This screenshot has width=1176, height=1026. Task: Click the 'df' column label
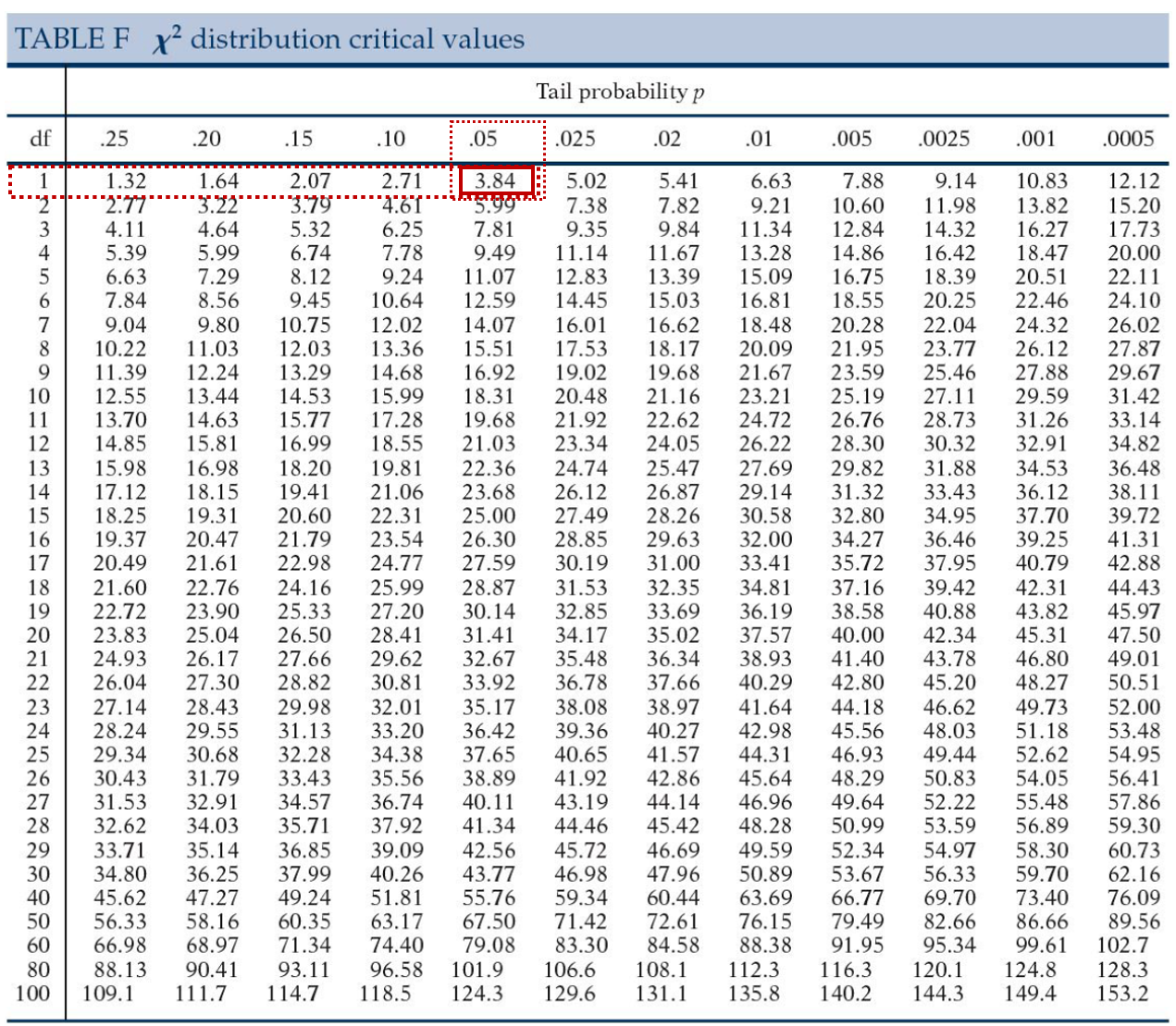pos(40,139)
